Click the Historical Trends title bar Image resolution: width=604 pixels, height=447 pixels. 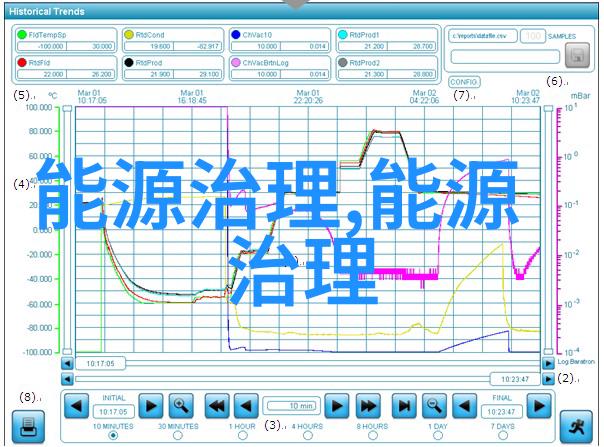click(302, 12)
